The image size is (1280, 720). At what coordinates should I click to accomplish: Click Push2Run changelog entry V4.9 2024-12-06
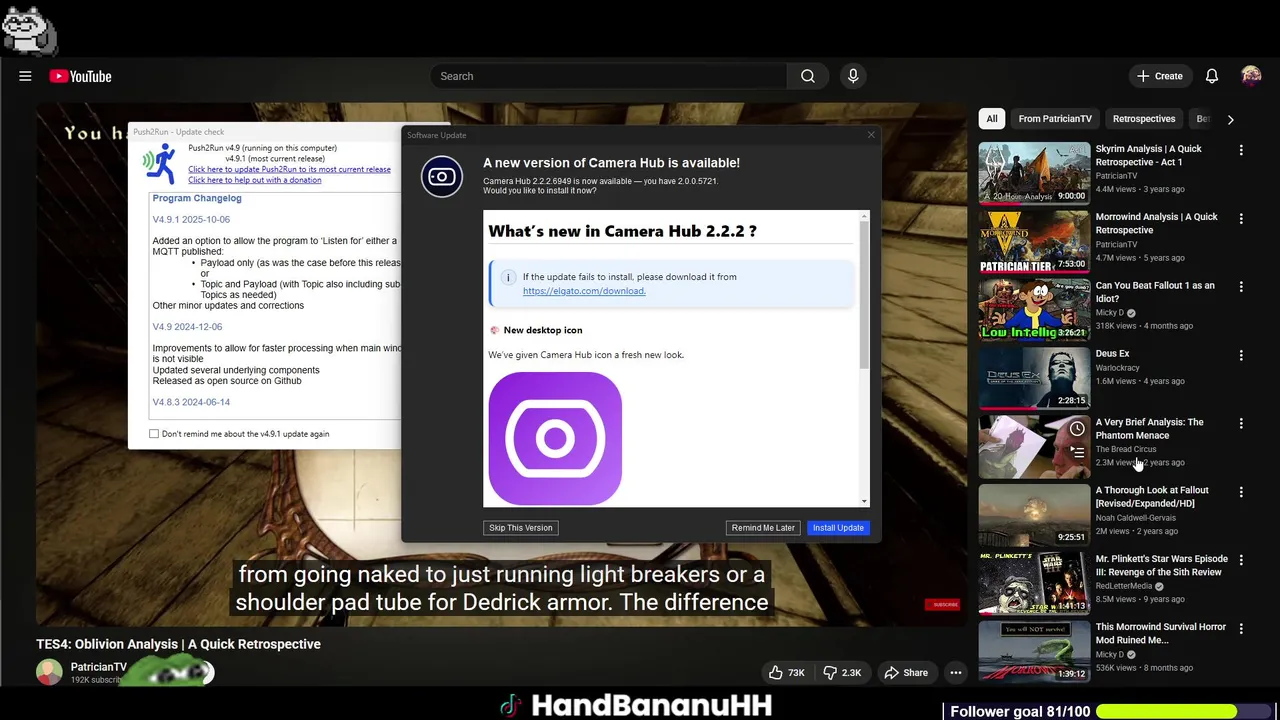tap(187, 327)
